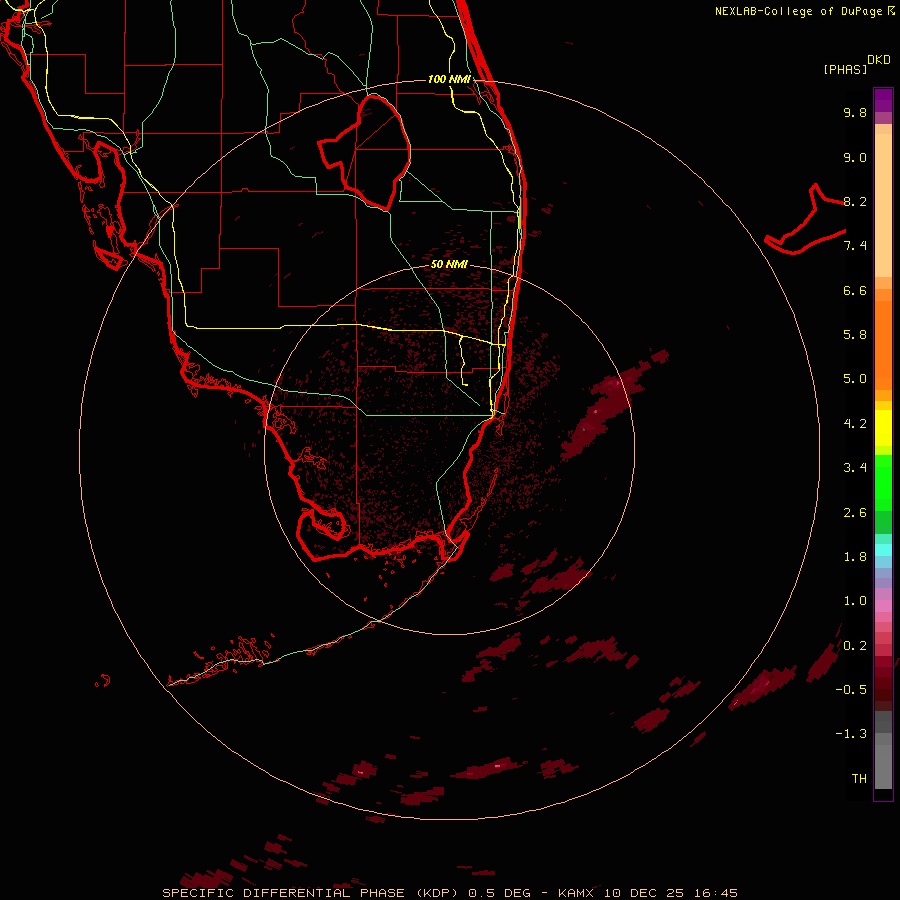Image resolution: width=900 pixels, height=900 pixels.
Task: Click the KAMX 10 DEC 25 16:45 timestamp
Action: pyautogui.click(x=647, y=893)
